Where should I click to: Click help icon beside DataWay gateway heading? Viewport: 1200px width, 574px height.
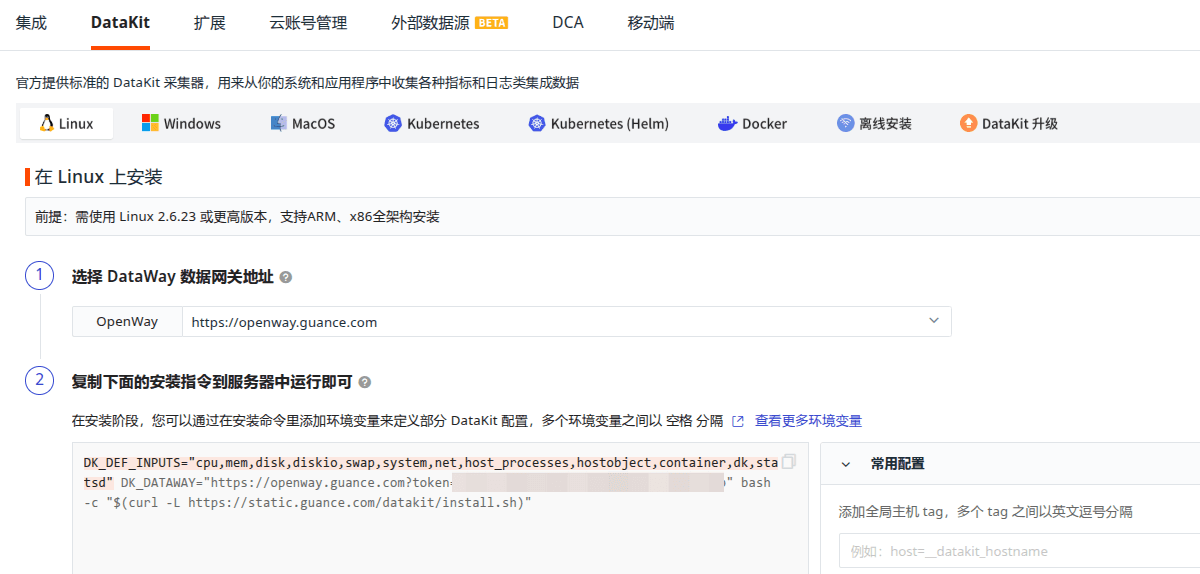pos(286,277)
